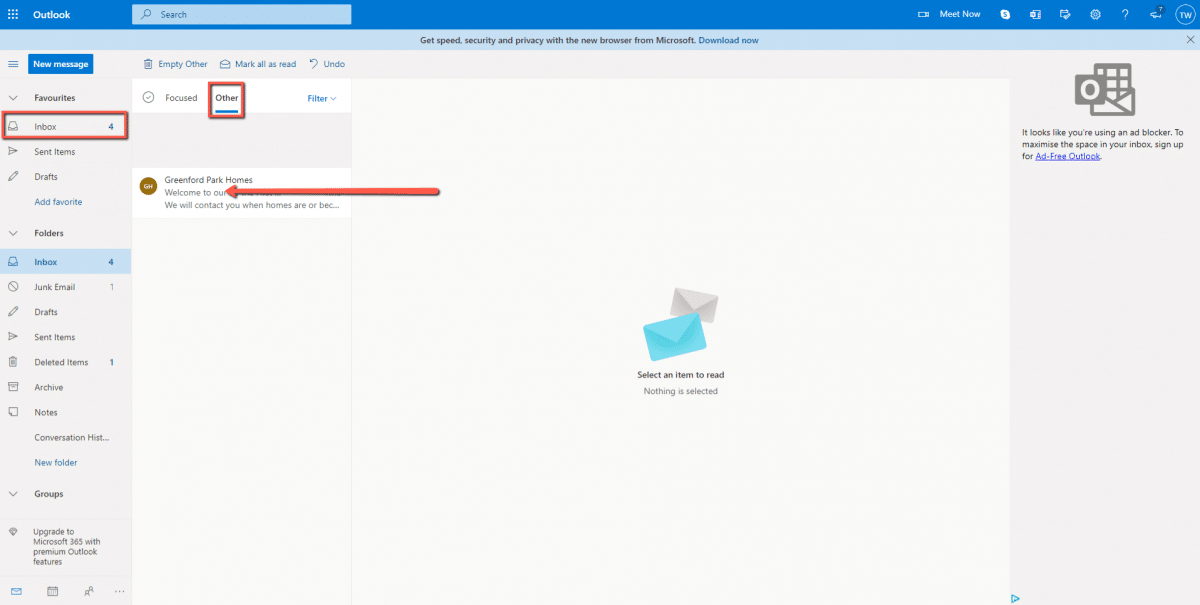Click Mark all as read
The height and width of the screenshot is (605, 1200).
pyautogui.click(x=258, y=64)
